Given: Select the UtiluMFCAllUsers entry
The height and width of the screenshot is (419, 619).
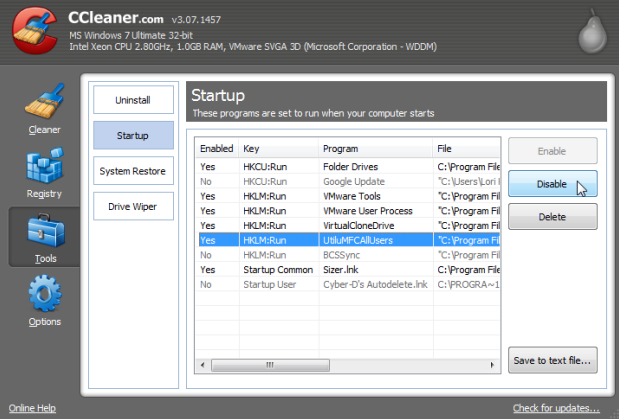Looking at the screenshot, I should point(348,240).
